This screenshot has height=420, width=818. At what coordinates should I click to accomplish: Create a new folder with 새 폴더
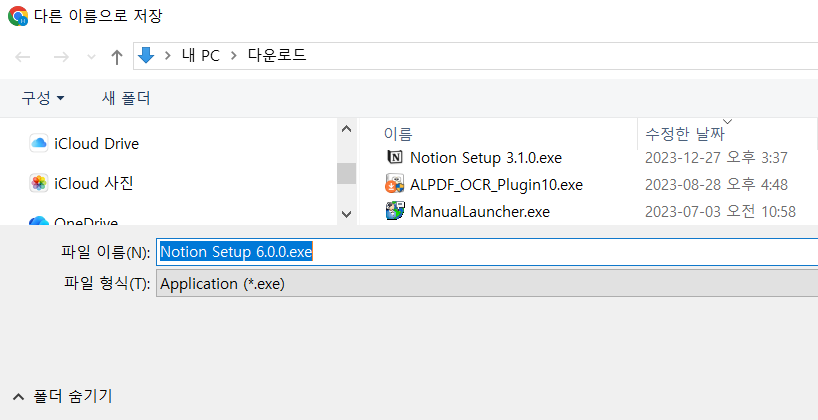(126, 98)
